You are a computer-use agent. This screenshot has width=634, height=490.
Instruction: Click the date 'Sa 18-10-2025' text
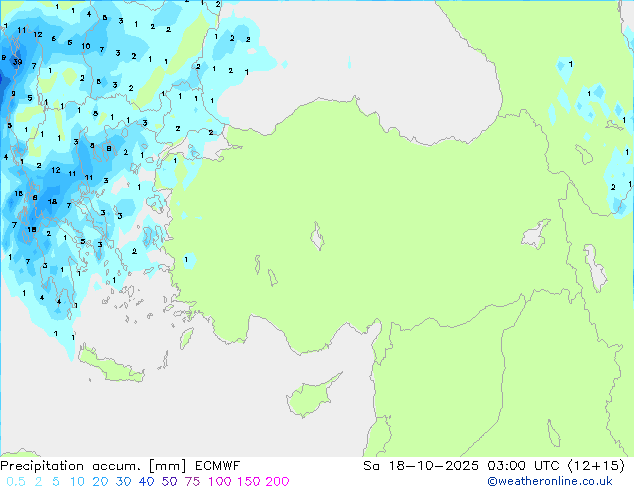(421, 466)
